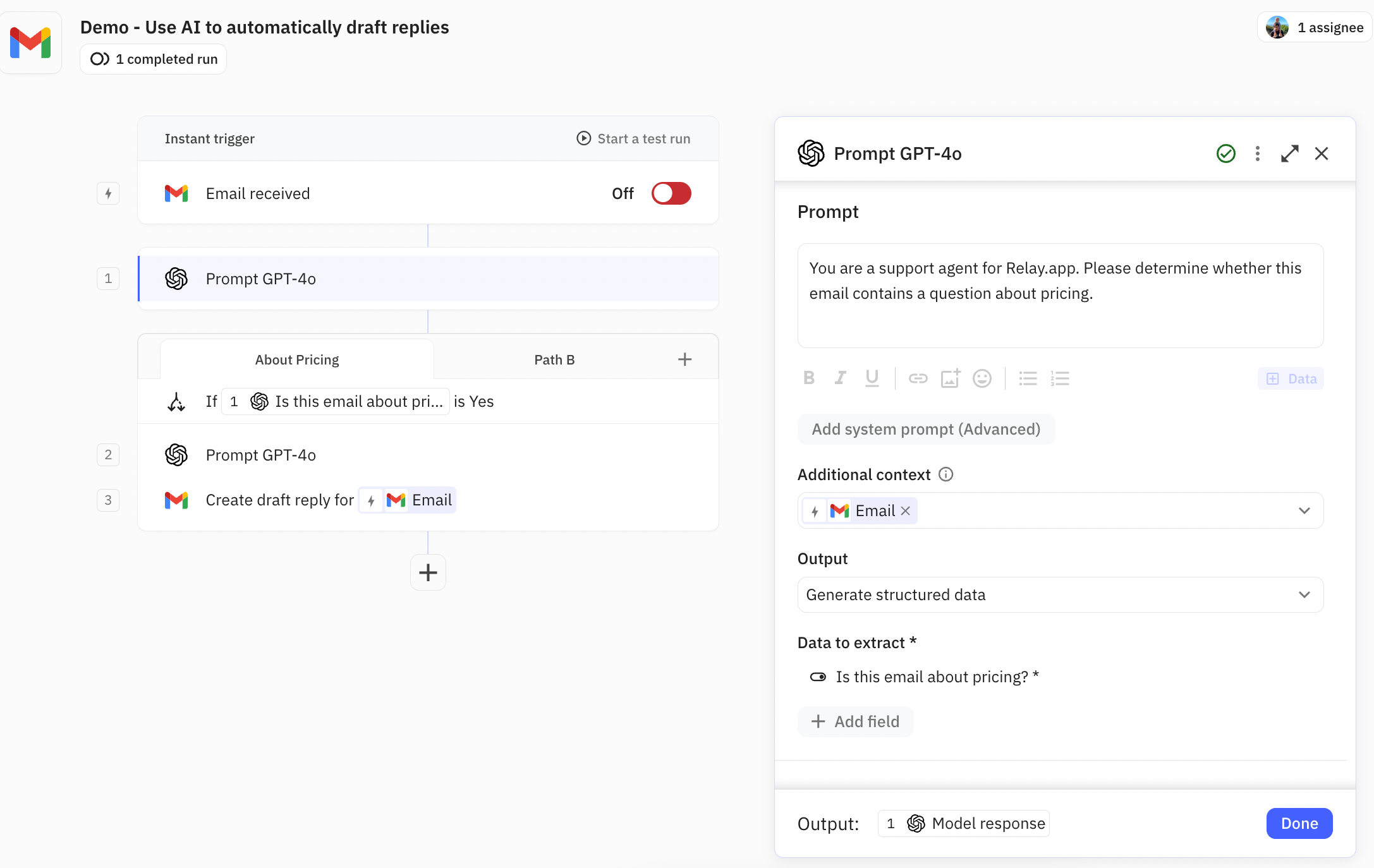Close the Prompt GPT-4o panel
The image size is (1374, 868).
(1322, 154)
